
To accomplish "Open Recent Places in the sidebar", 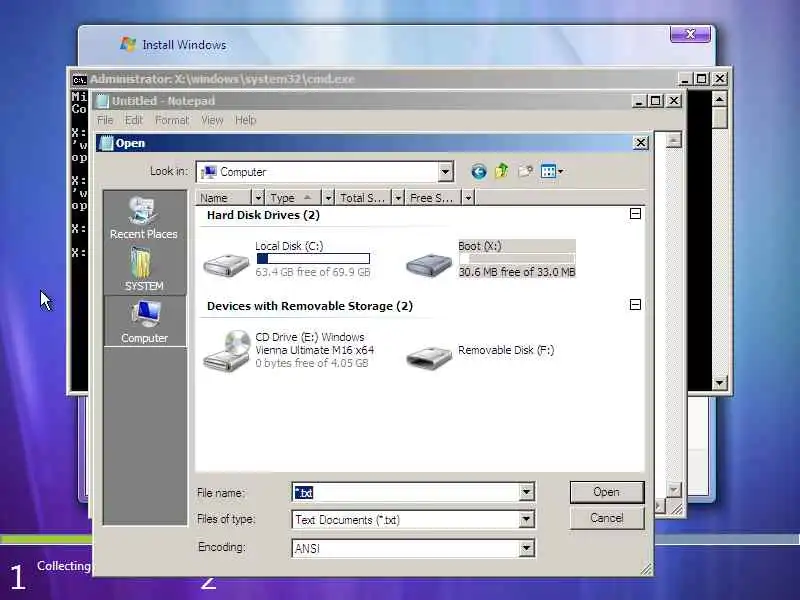I will point(144,217).
